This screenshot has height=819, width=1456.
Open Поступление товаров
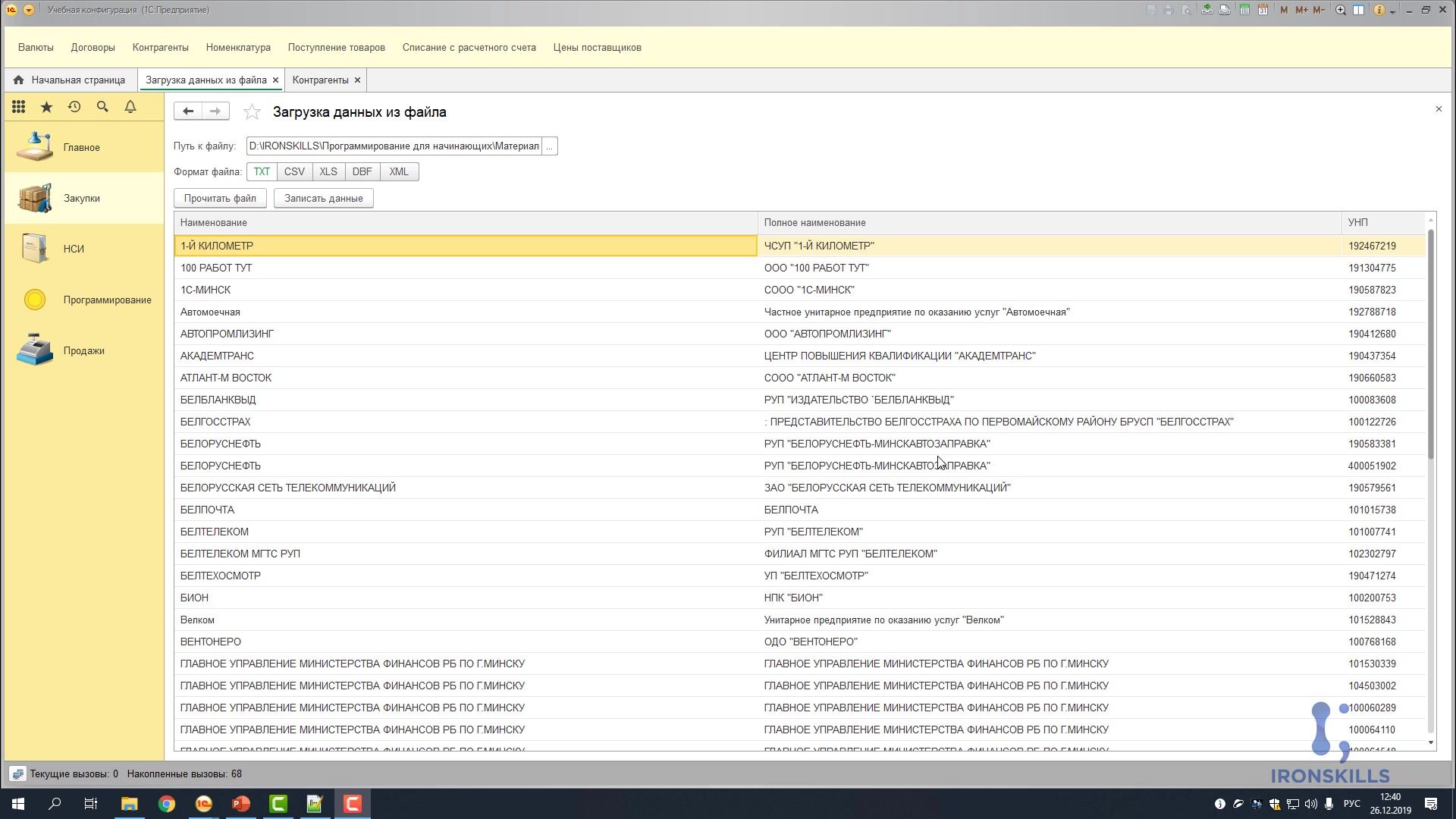pyautogui.click(x=337, y=47)
